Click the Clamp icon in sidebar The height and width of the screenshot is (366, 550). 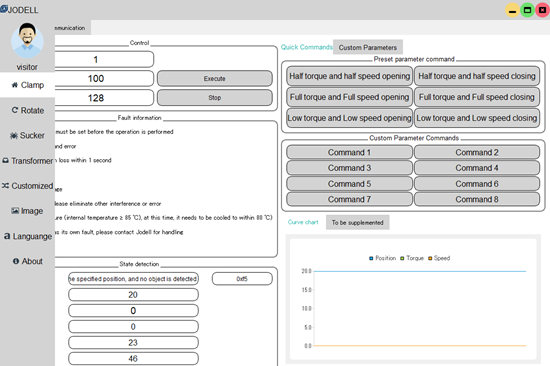click(15, 85)
